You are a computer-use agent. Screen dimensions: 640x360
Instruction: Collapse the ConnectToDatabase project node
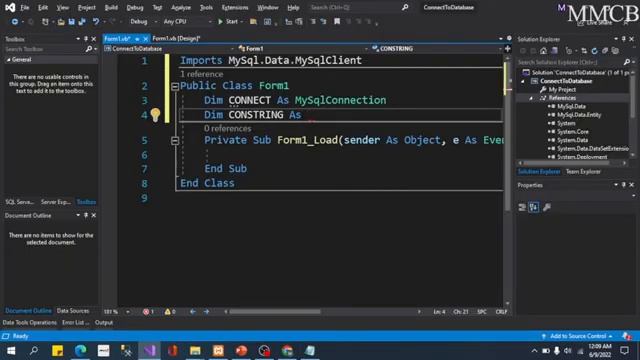[523, 81]
